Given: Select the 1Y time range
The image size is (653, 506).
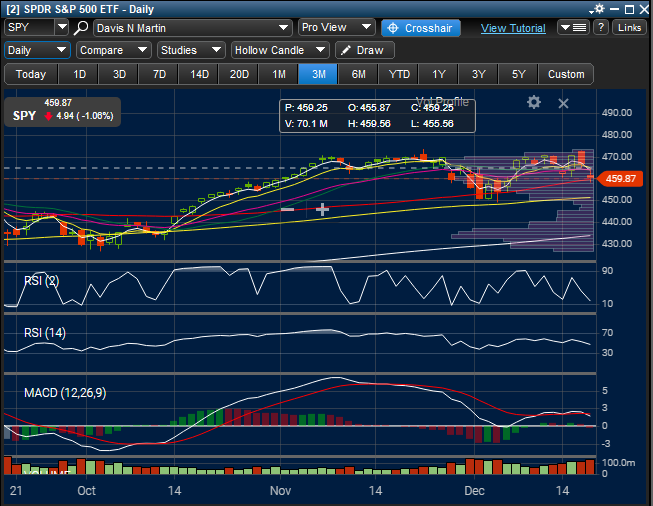Looking at the screenshot, I should (x=439, y=74).
